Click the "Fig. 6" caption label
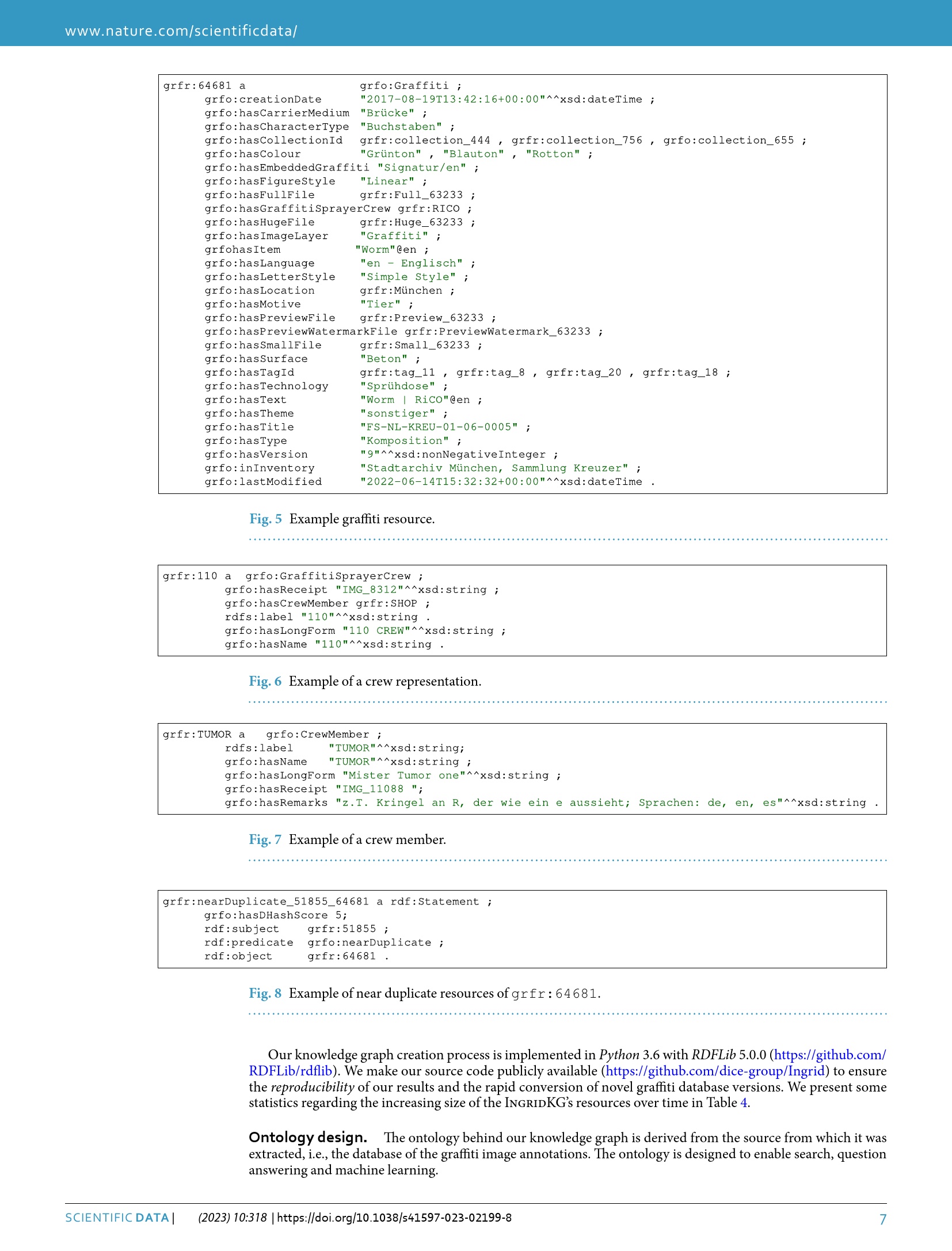 [265, 681]
